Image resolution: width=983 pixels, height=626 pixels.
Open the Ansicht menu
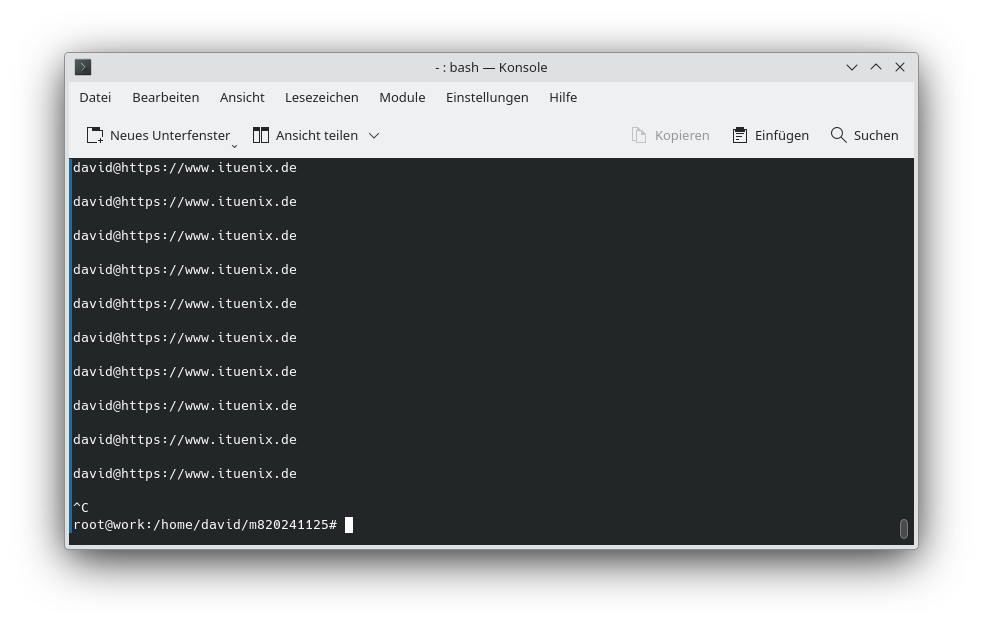(242, 97)
